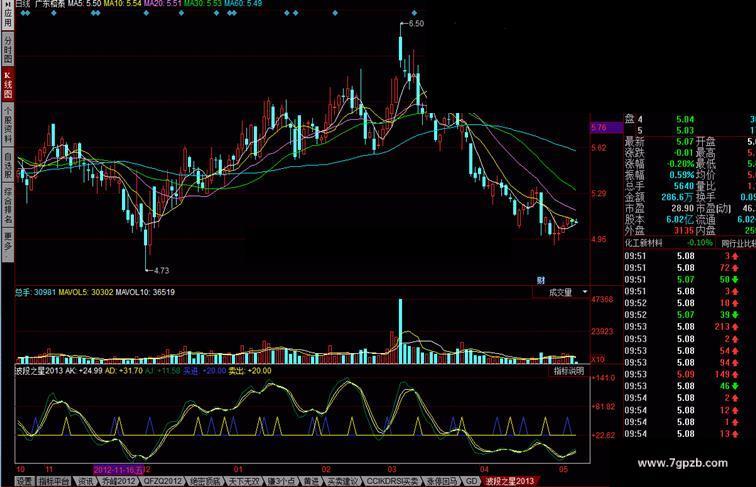Open the 指标平台 tab
756x487 pixels.
click(x=54, y=481)
